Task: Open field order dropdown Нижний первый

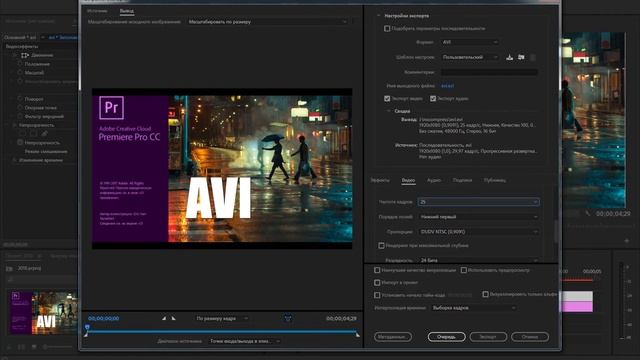Action: click(478, 217)
